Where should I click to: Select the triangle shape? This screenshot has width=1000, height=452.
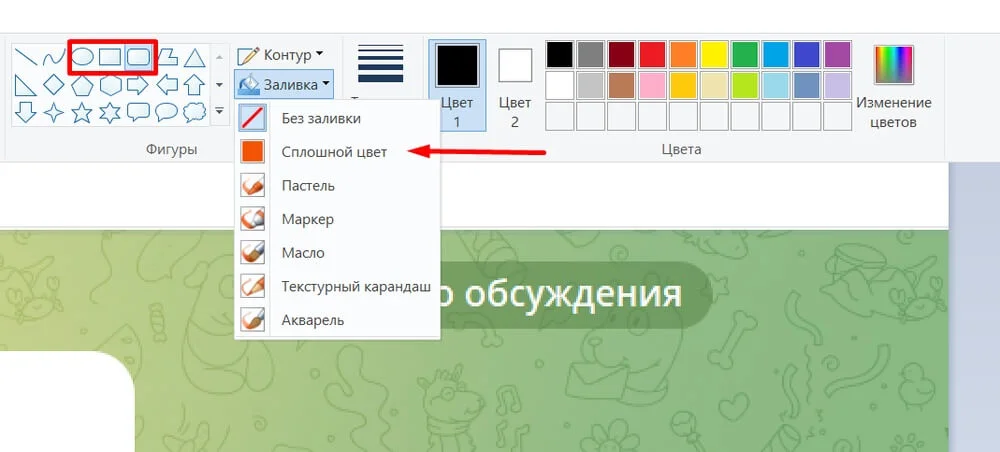click(195, 58)
